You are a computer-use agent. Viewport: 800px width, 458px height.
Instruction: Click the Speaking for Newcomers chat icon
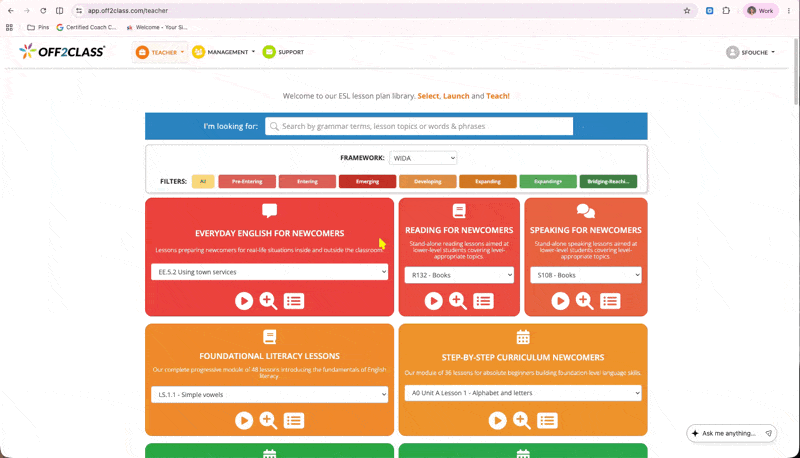tap(586, 211)
